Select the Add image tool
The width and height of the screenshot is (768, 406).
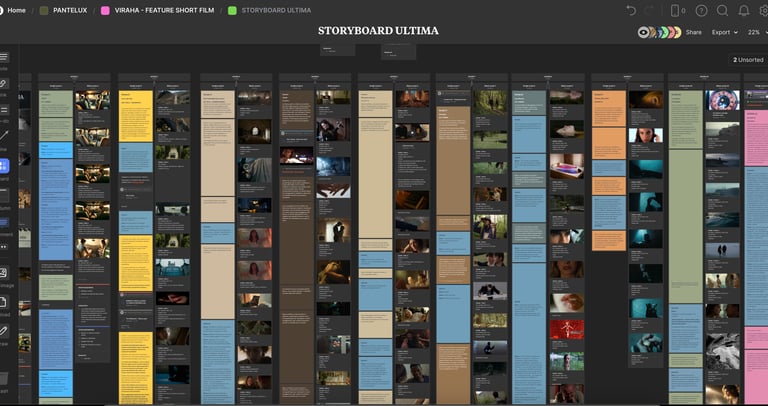pos(4,275)
